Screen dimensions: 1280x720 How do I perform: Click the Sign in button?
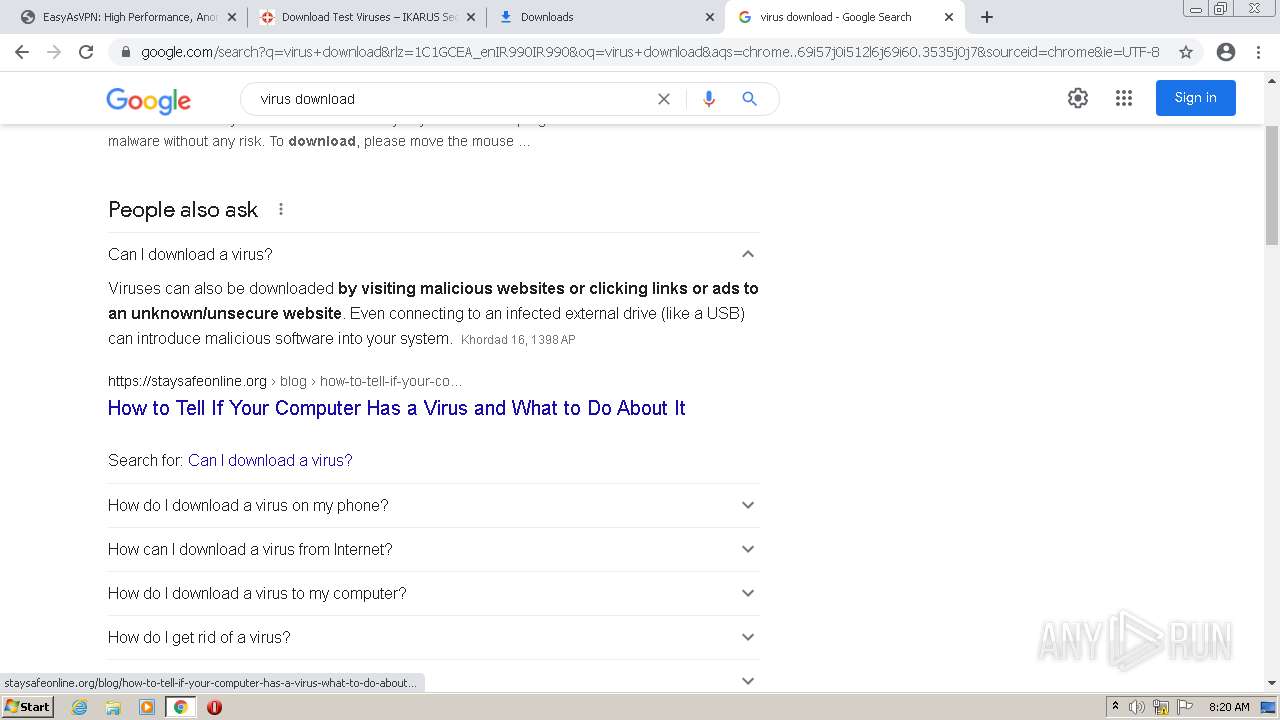coord(1195,98)
